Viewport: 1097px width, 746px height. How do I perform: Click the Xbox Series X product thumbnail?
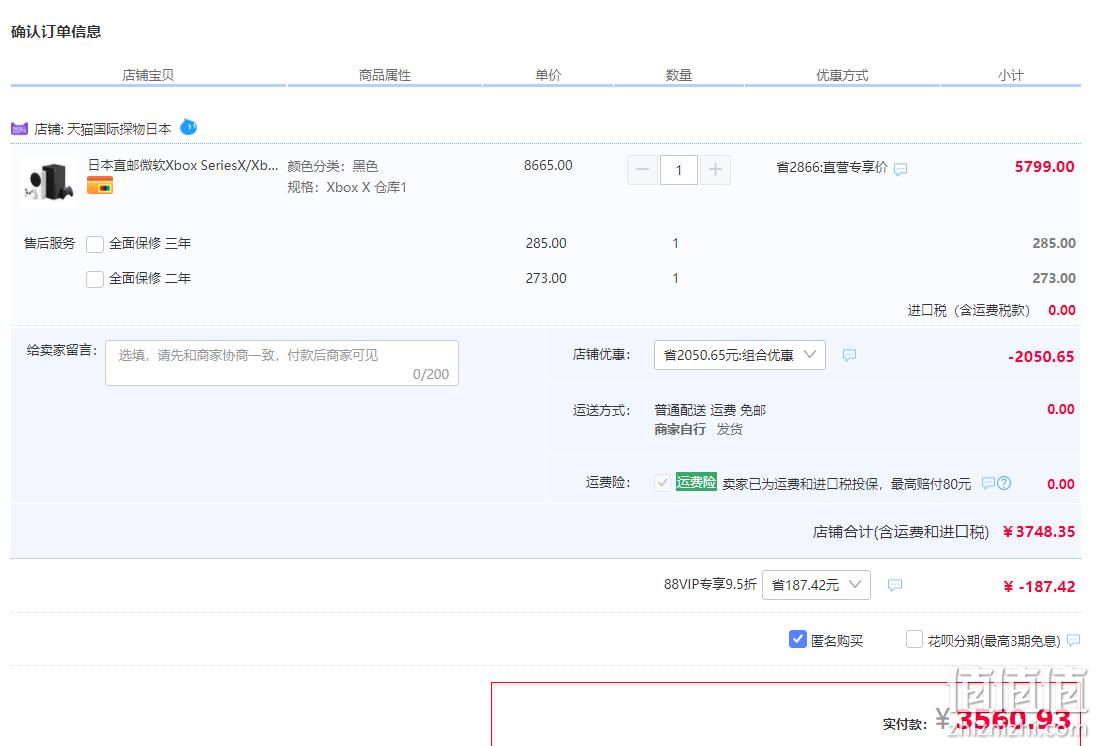click(x=49, y=182)
